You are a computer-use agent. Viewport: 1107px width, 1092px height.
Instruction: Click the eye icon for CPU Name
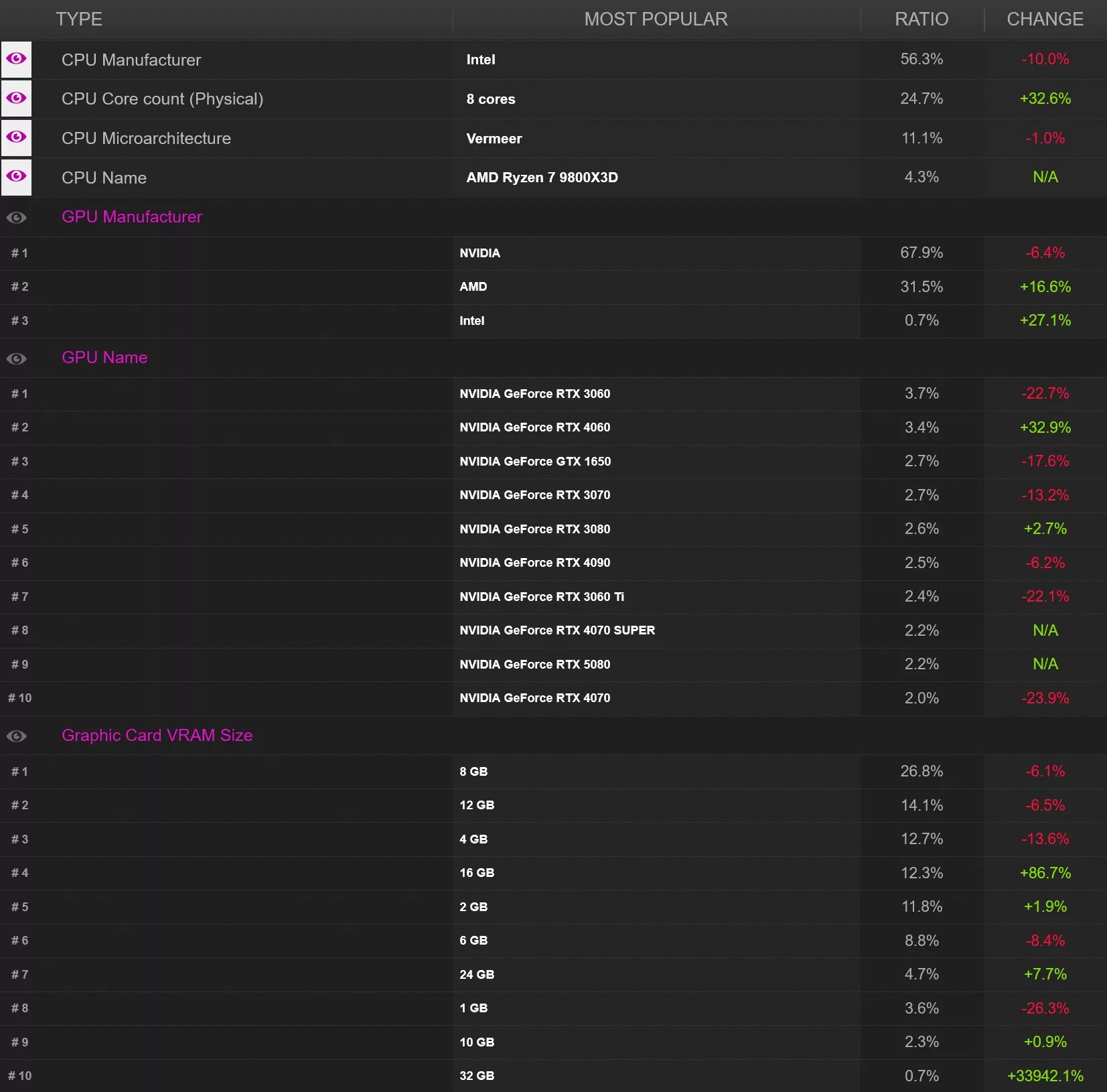(16, 178)
